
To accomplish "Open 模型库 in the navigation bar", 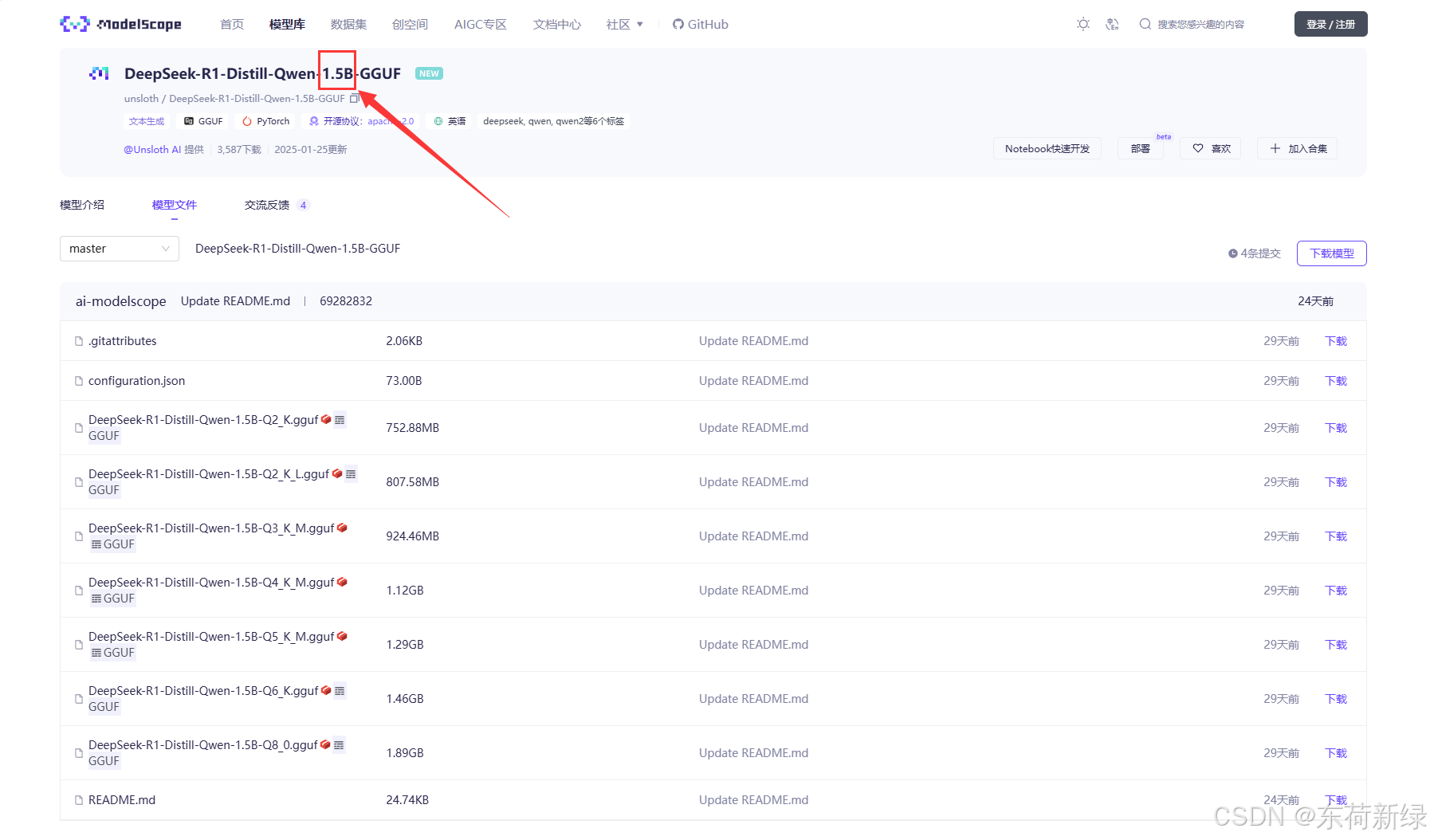I will (287, 24).
